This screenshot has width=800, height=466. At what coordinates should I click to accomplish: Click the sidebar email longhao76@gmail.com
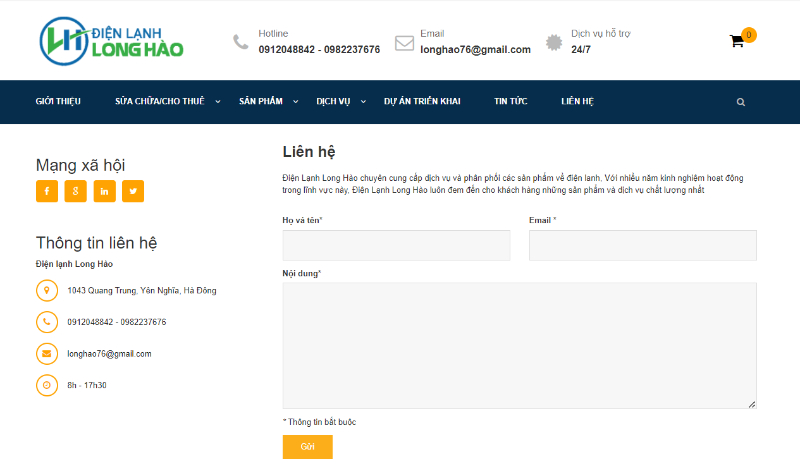109,354
